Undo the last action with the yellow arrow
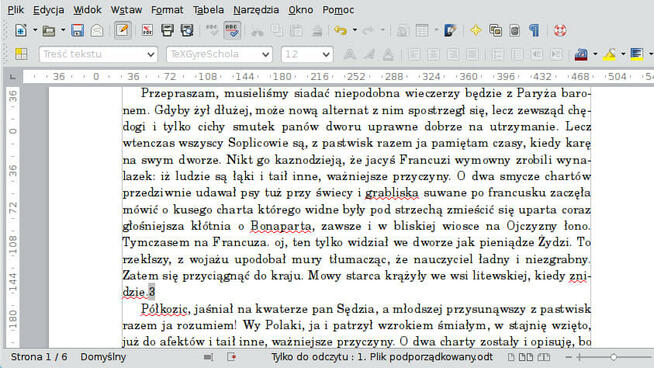The height and width of the screenshot is (368, 654). (341, 30)
